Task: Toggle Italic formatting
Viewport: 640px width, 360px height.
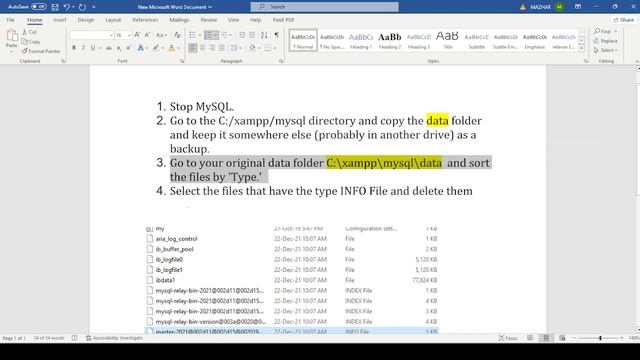Action: 83,48
